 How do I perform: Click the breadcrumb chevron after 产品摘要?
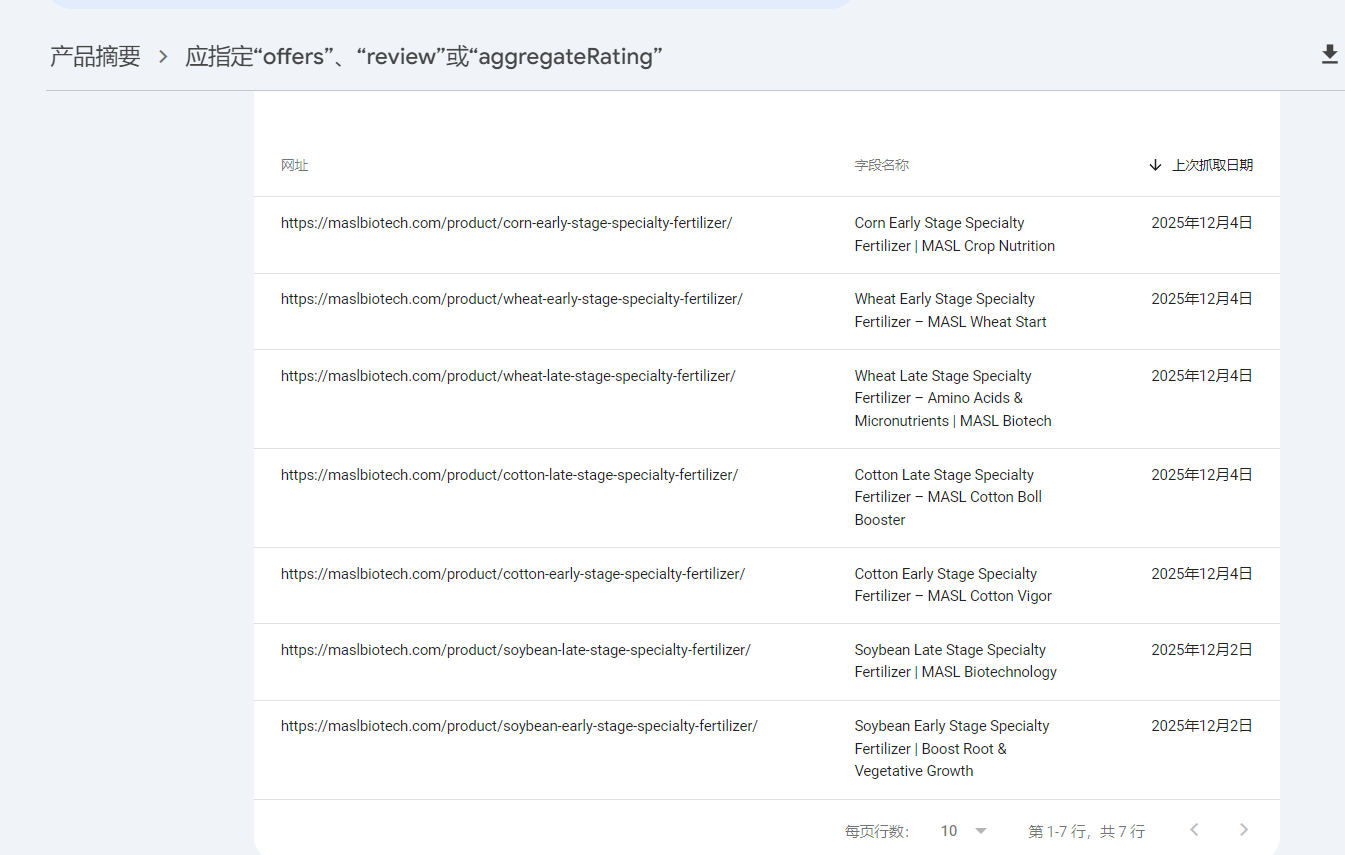163,57
